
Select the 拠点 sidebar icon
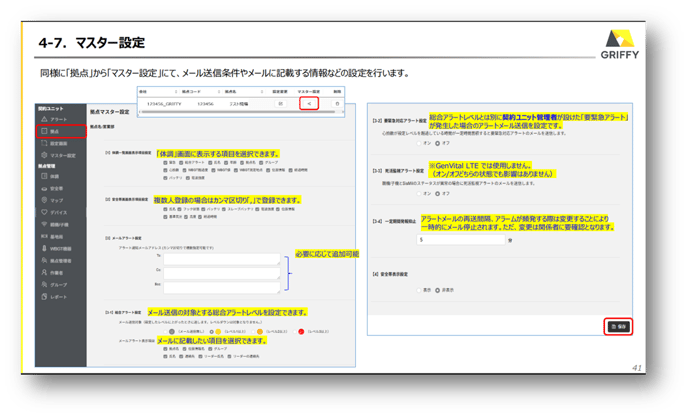[44, 131]
